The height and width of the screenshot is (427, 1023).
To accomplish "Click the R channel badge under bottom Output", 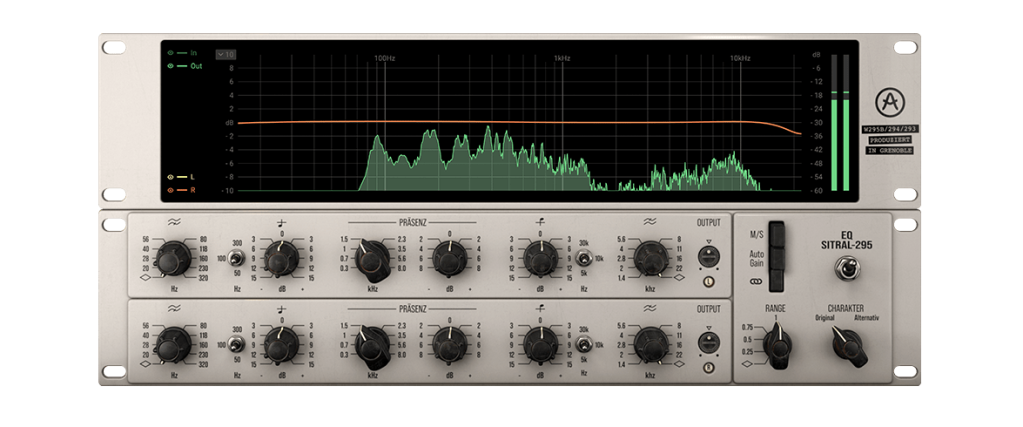I will point(708,367).
